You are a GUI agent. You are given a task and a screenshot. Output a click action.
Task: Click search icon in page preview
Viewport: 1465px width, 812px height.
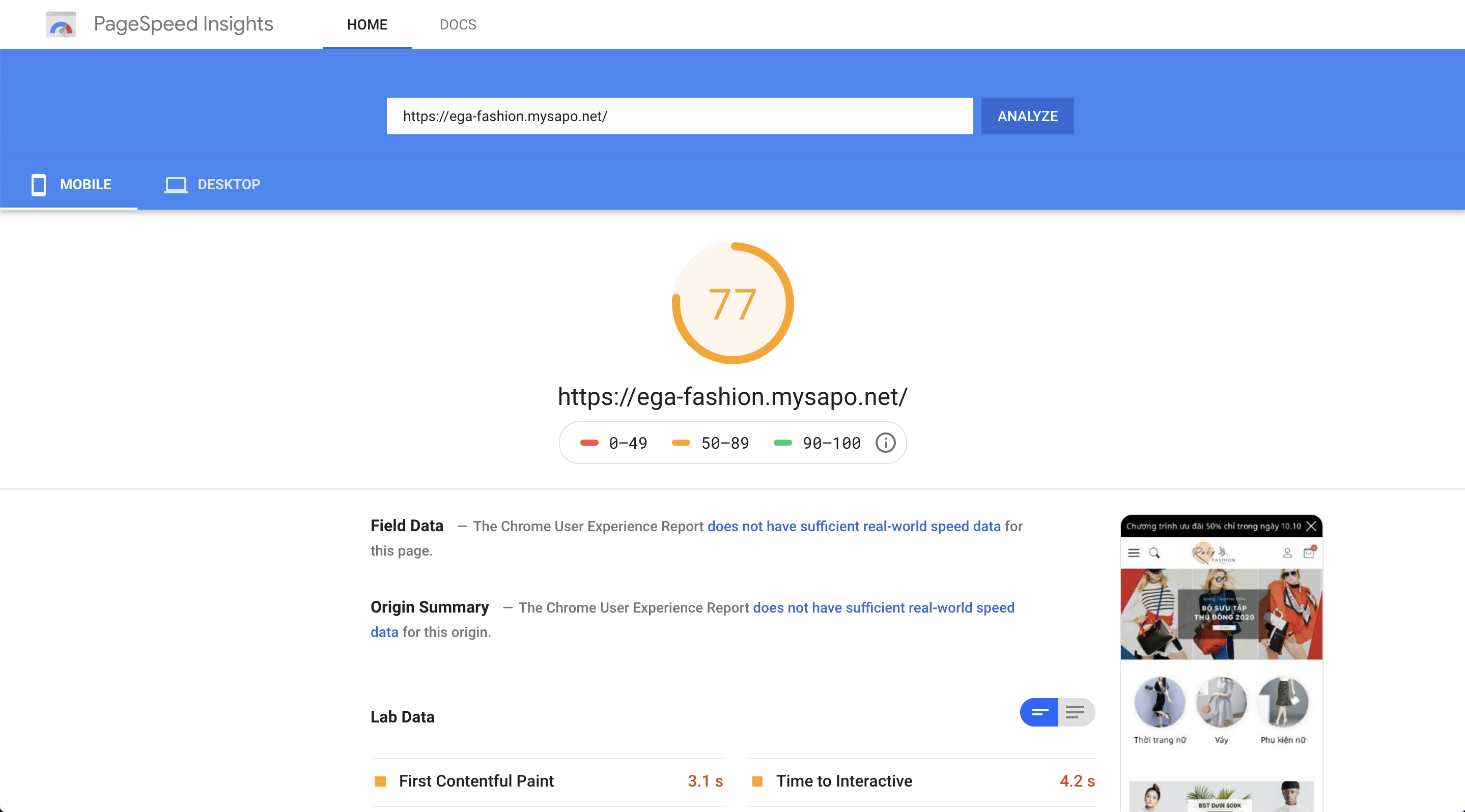point(1154,553)
